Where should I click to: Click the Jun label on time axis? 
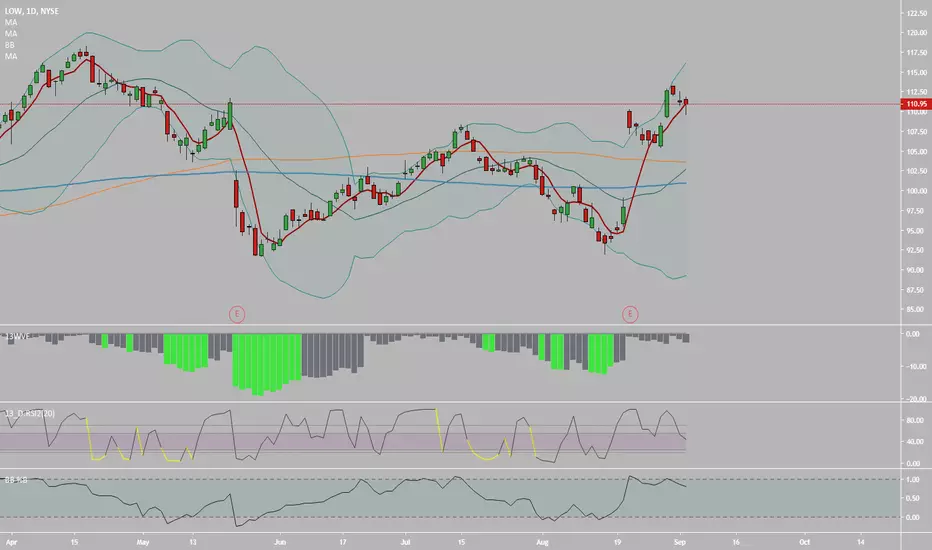click(x=280, y=542)
